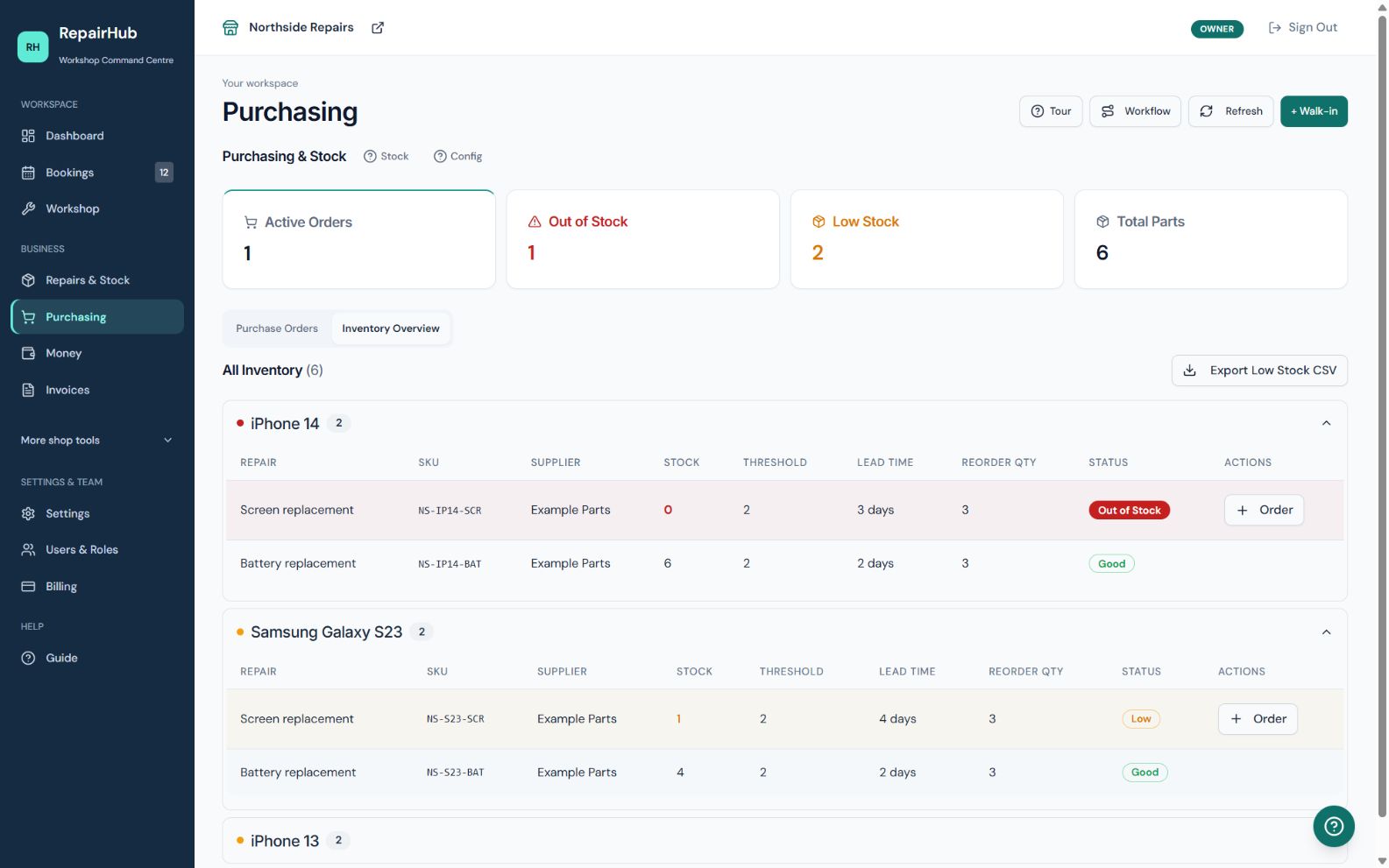Image resolution: width=1389 pixels, height=868 pixels.
Task: Open Repairs & Stock sidebar item
Action: (97, 280)
